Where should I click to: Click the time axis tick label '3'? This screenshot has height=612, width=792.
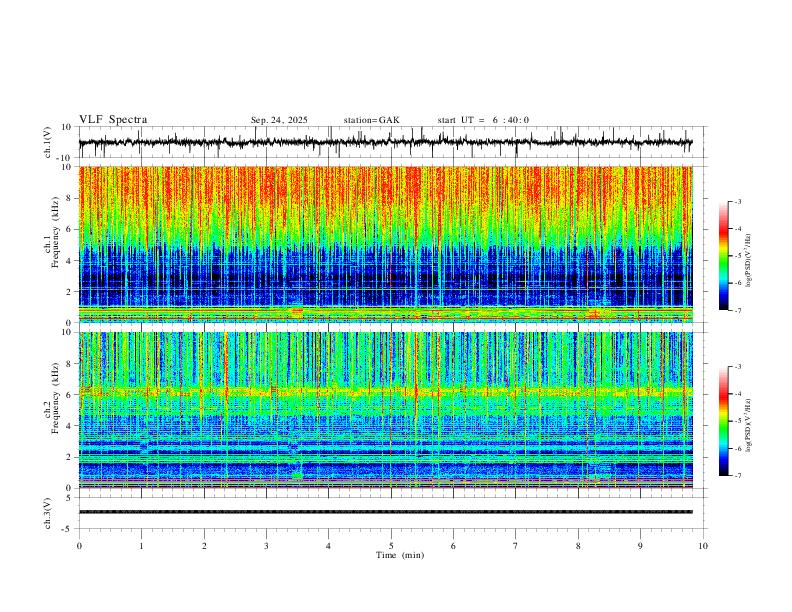266,546
